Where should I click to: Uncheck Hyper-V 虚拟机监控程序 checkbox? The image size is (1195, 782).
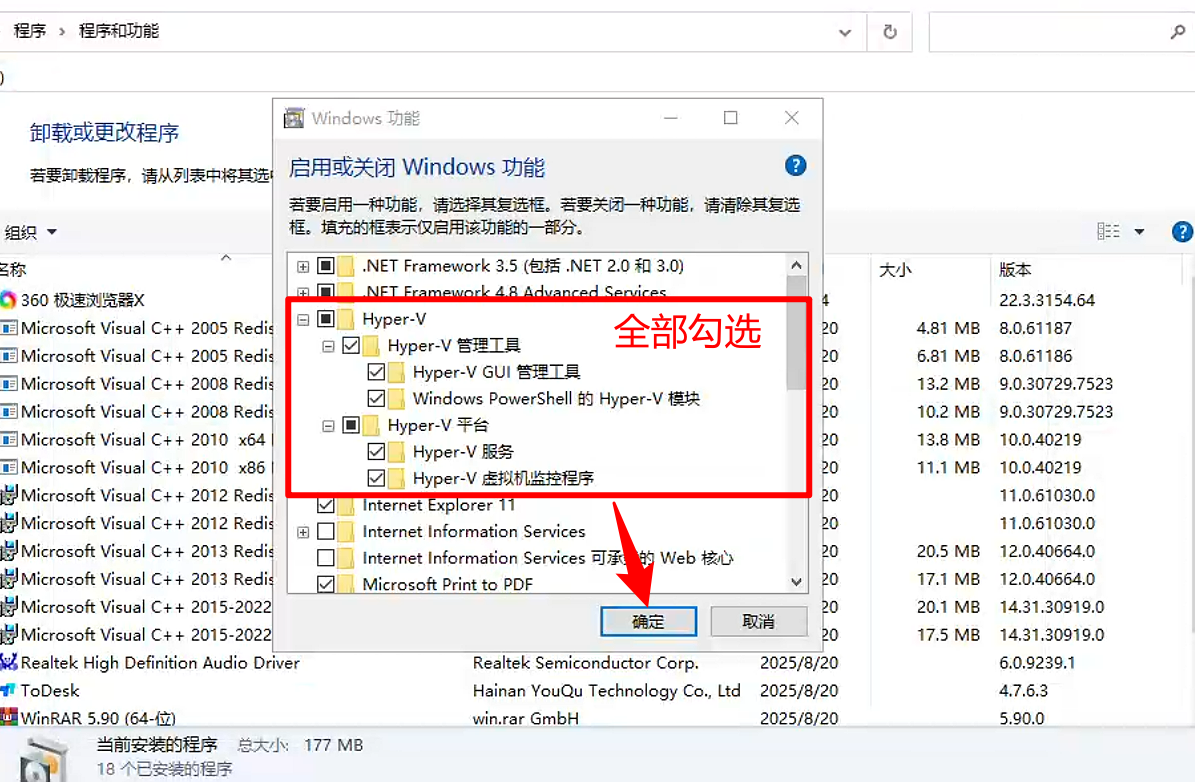(376, 479)
